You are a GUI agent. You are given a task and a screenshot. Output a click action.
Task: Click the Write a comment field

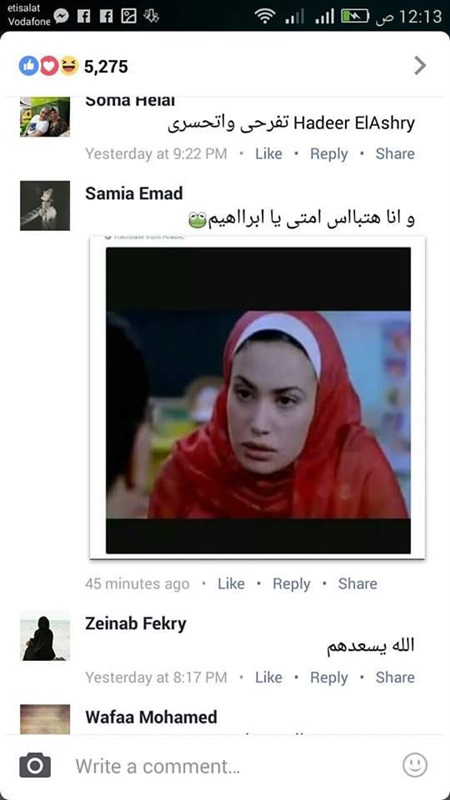[x=225, y=766]
